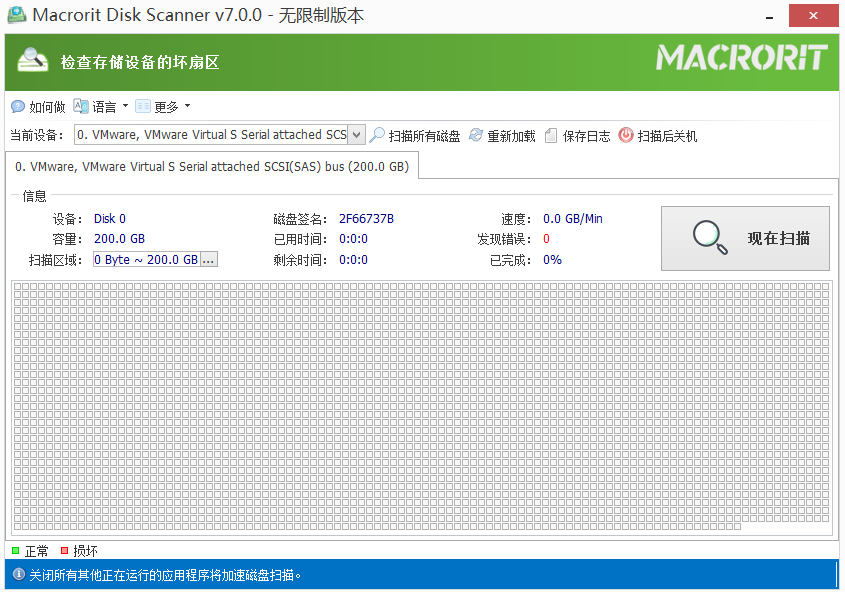Click the language translate icon
The image size is (845, 592).
click(x=81, y=106)
